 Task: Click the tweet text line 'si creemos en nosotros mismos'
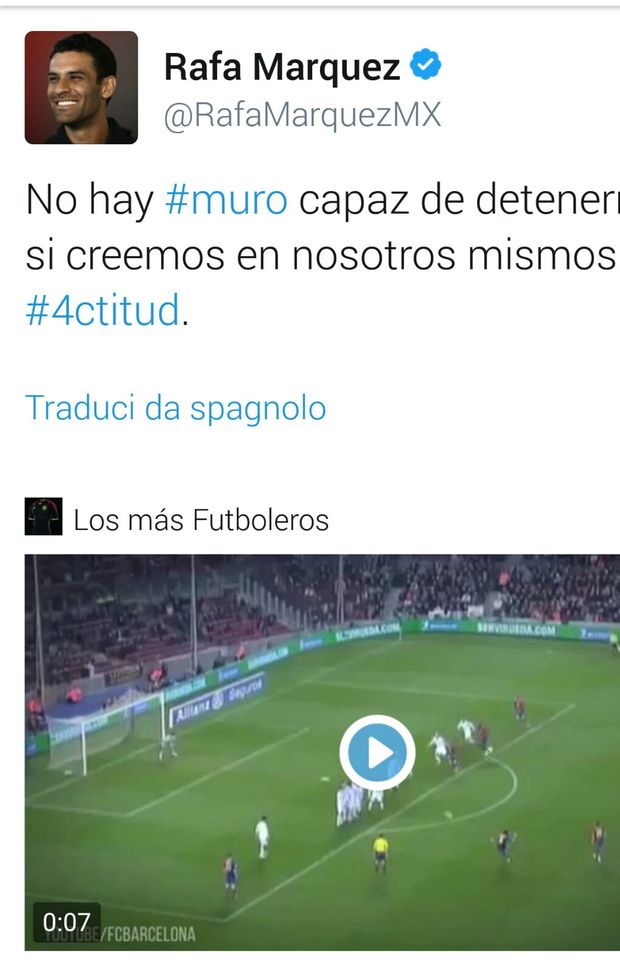click(320, 256)
